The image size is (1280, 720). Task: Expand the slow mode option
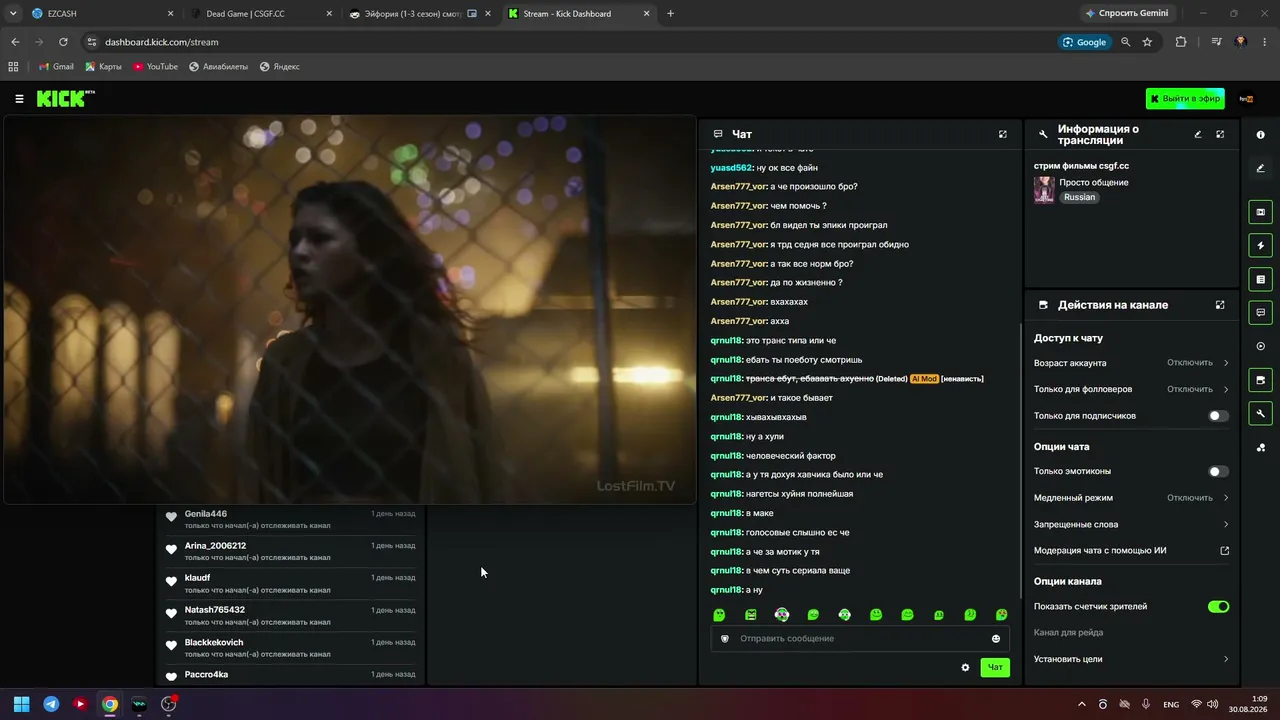pos(1131,498)
